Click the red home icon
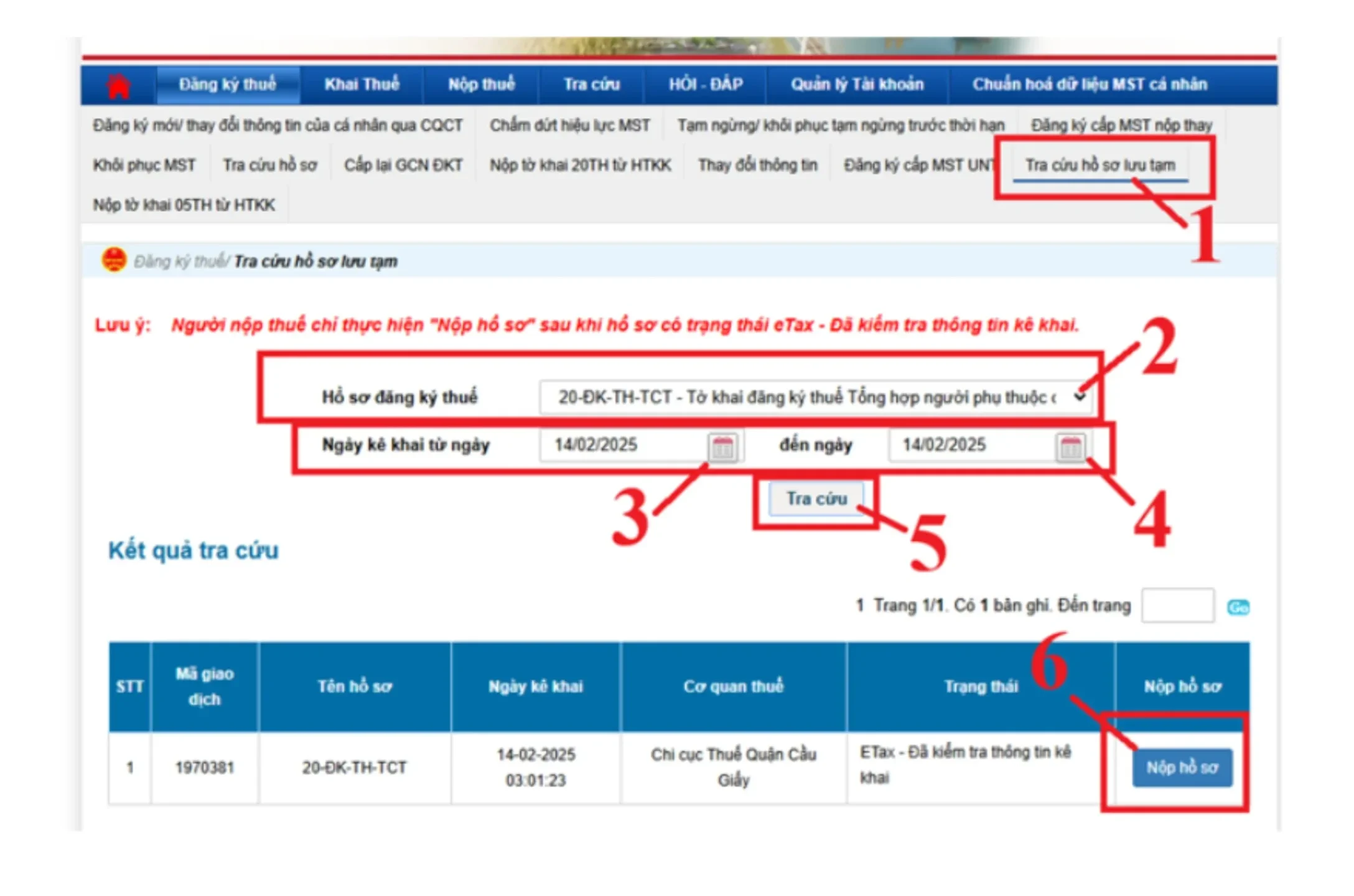 tap(118, 85)
